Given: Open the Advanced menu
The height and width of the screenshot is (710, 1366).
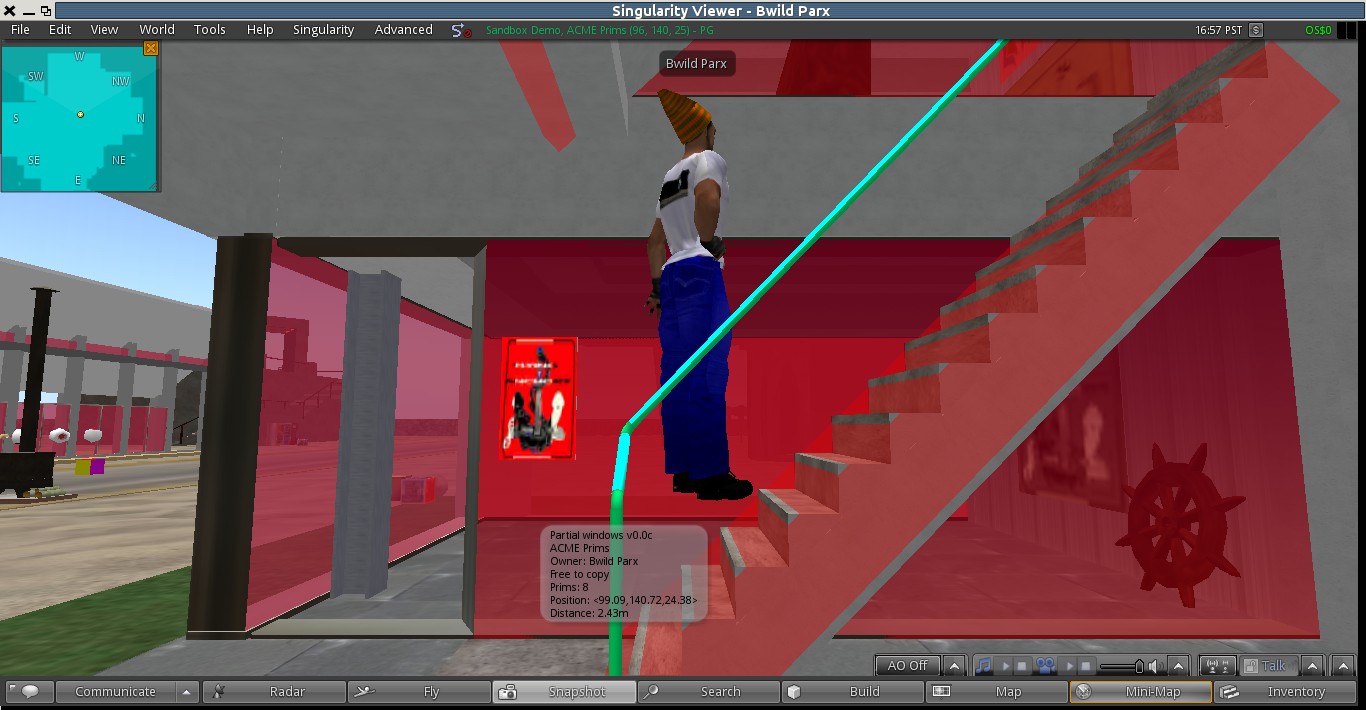Looking at the screenshot, I should (x=403, y=30).
